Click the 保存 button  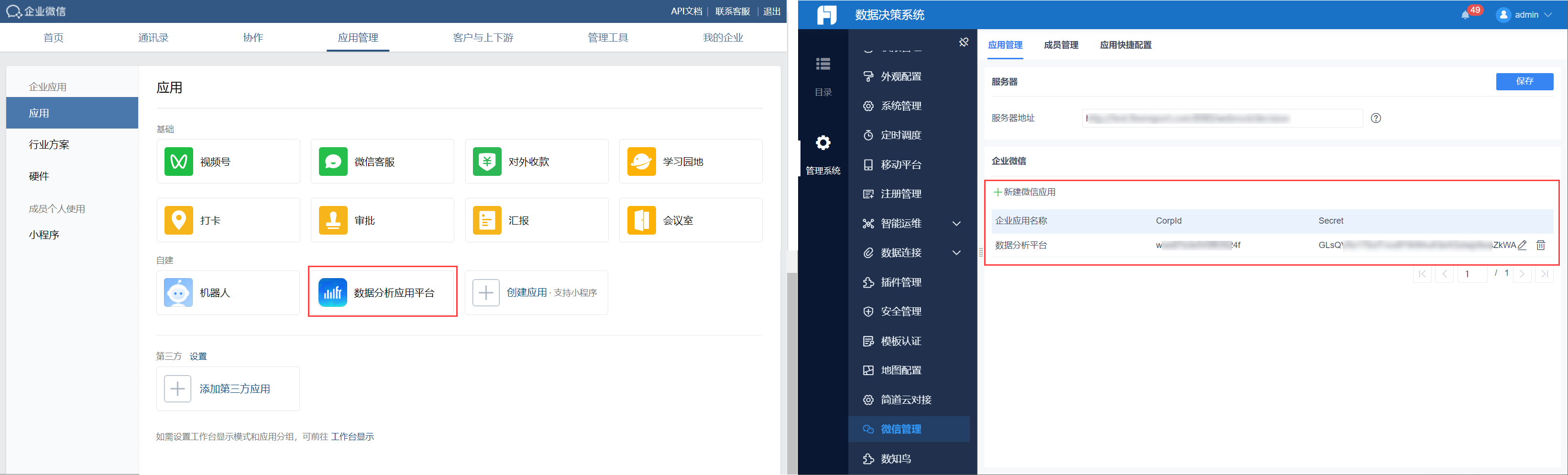(x=1524, y=82)
